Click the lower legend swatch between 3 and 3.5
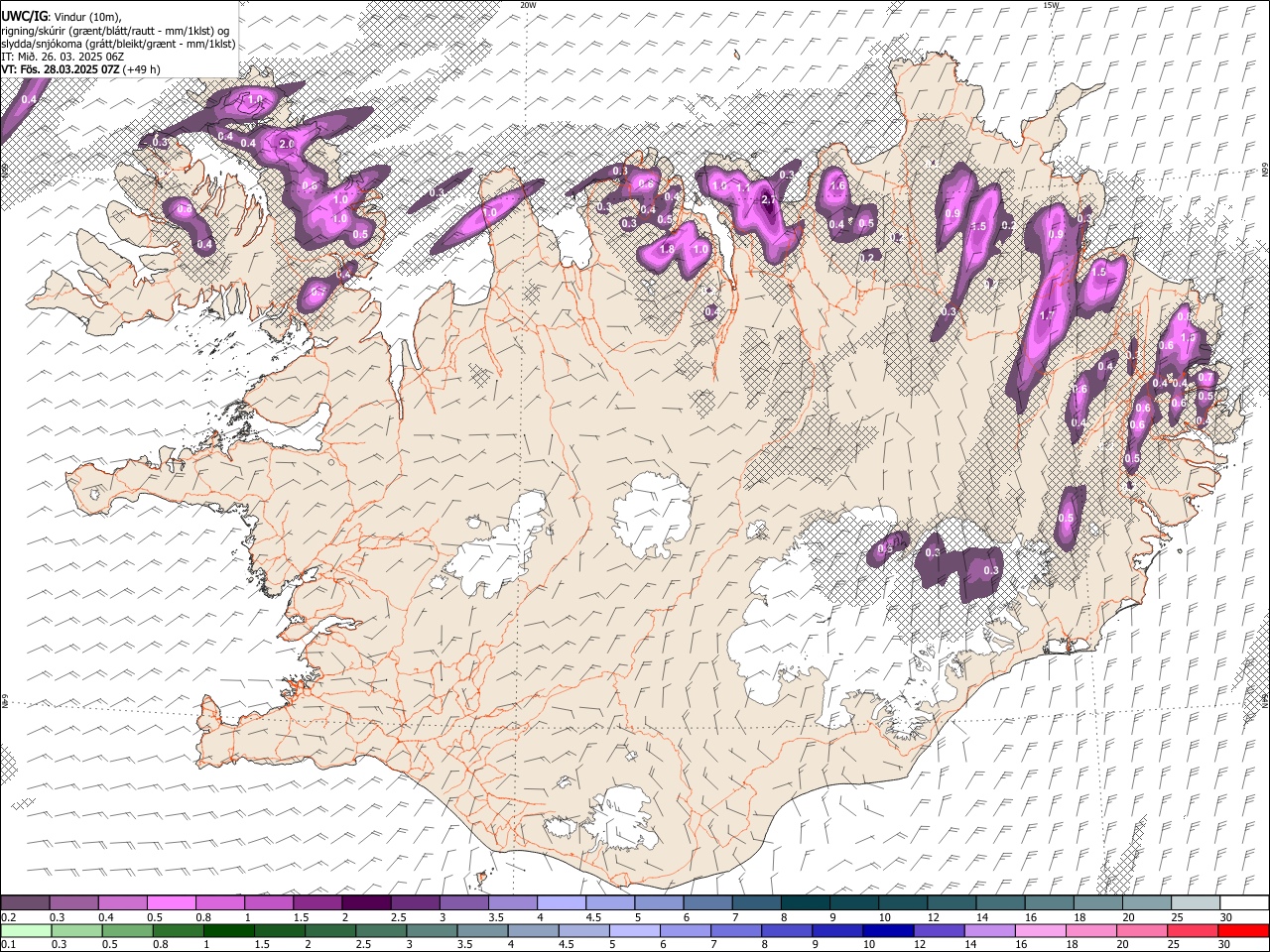The height and width of the screenshot is (952, 1270). coord(431,930)
